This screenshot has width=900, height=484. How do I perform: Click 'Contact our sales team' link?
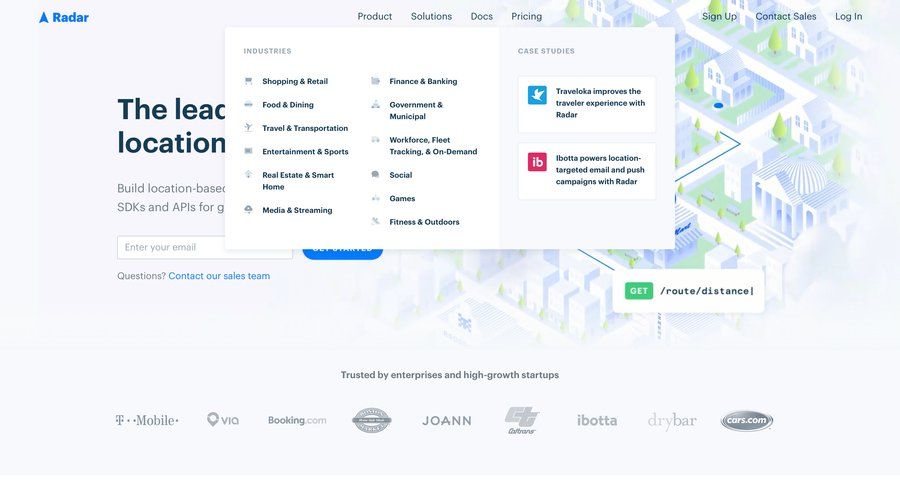pyautogui.click(x=219, y=276)
